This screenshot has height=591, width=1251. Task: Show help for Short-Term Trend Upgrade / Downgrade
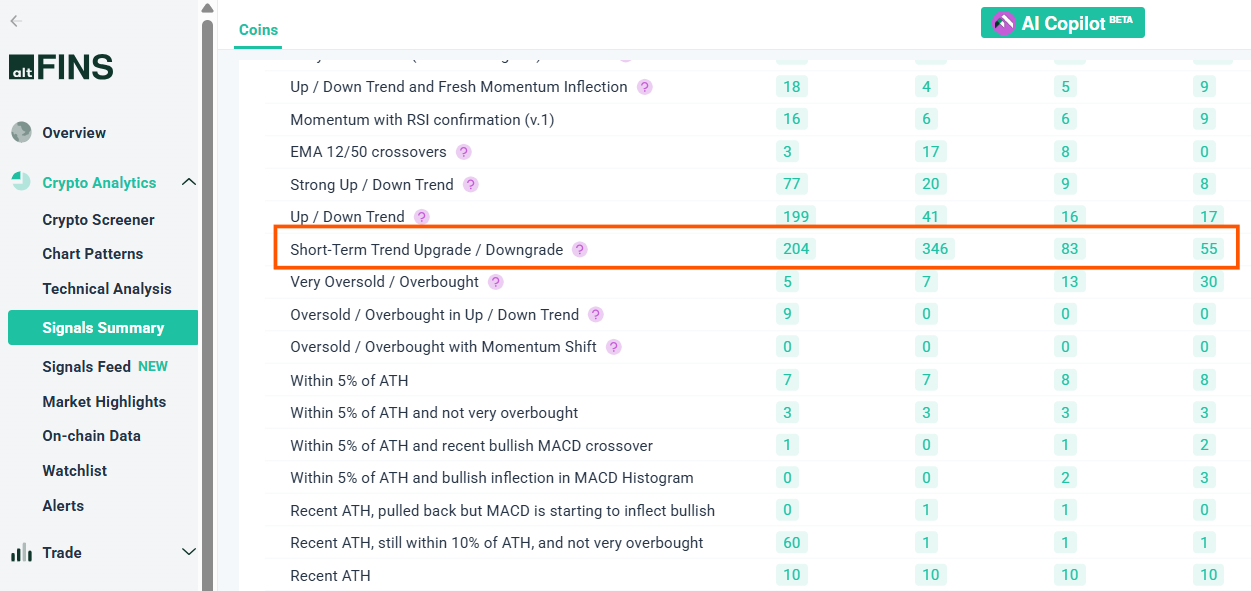[580, 249]
